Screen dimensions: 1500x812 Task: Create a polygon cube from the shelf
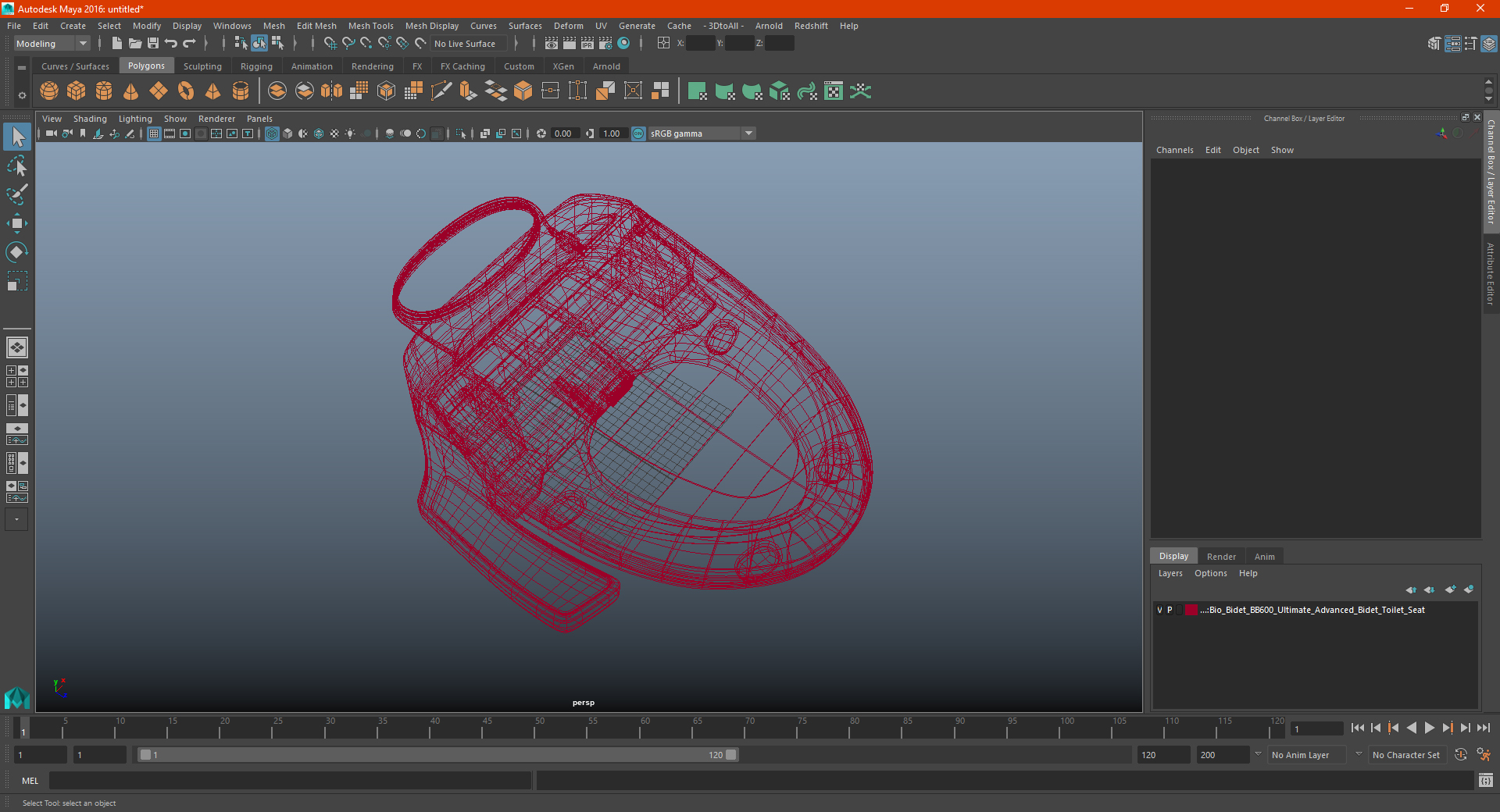pos(77,91)
